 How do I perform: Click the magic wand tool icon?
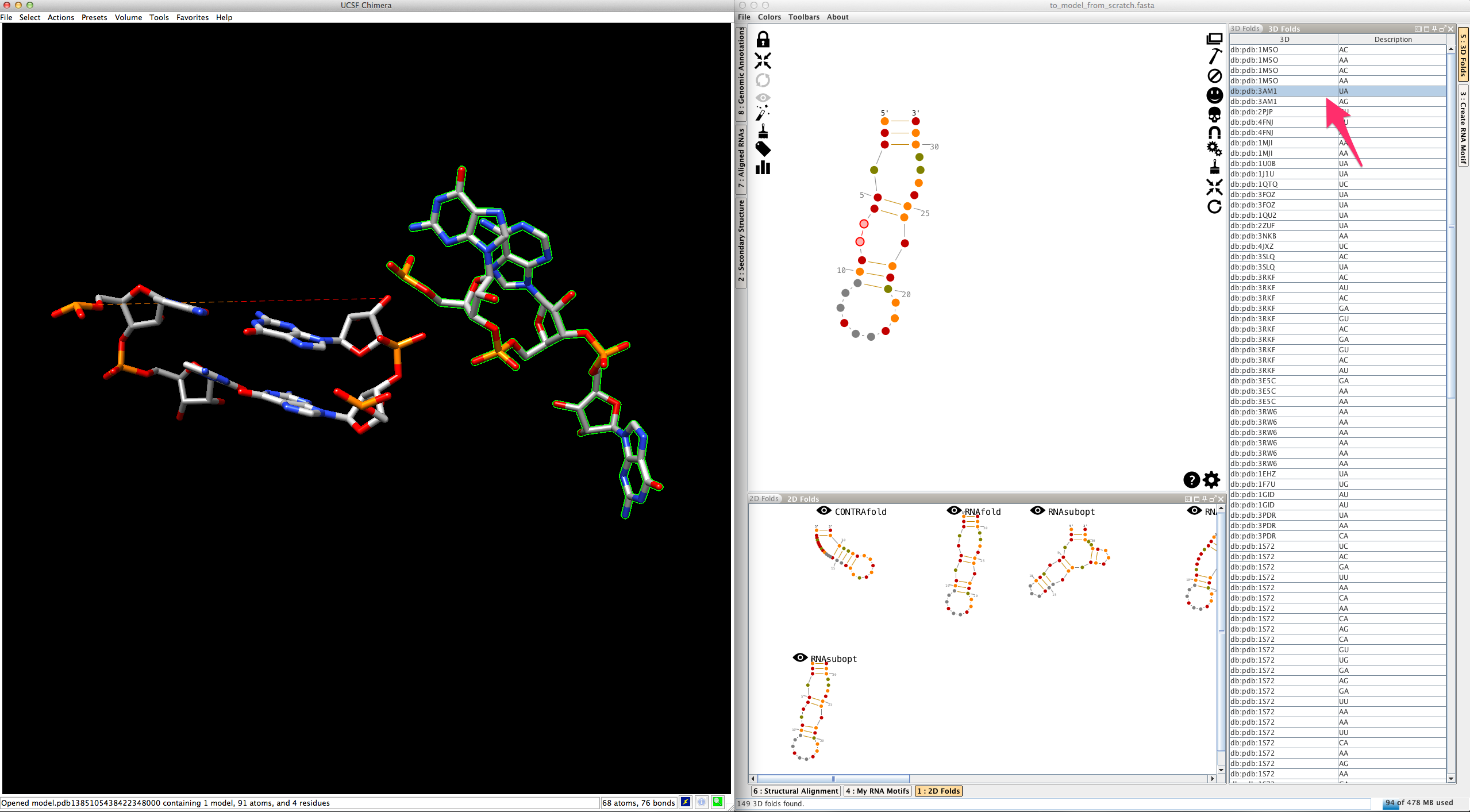coord(763,113)
